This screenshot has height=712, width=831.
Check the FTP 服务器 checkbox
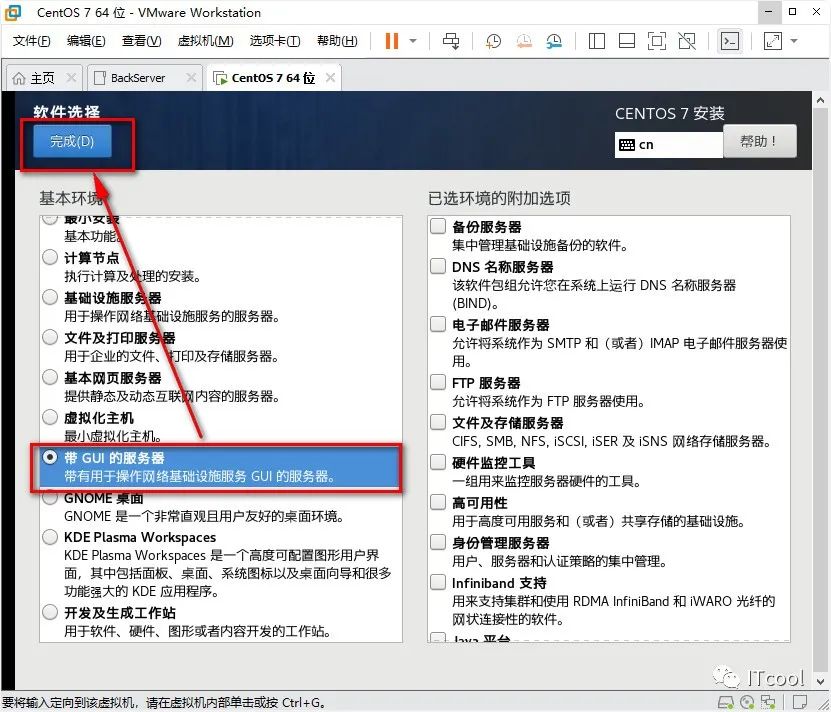click(438, 382)
